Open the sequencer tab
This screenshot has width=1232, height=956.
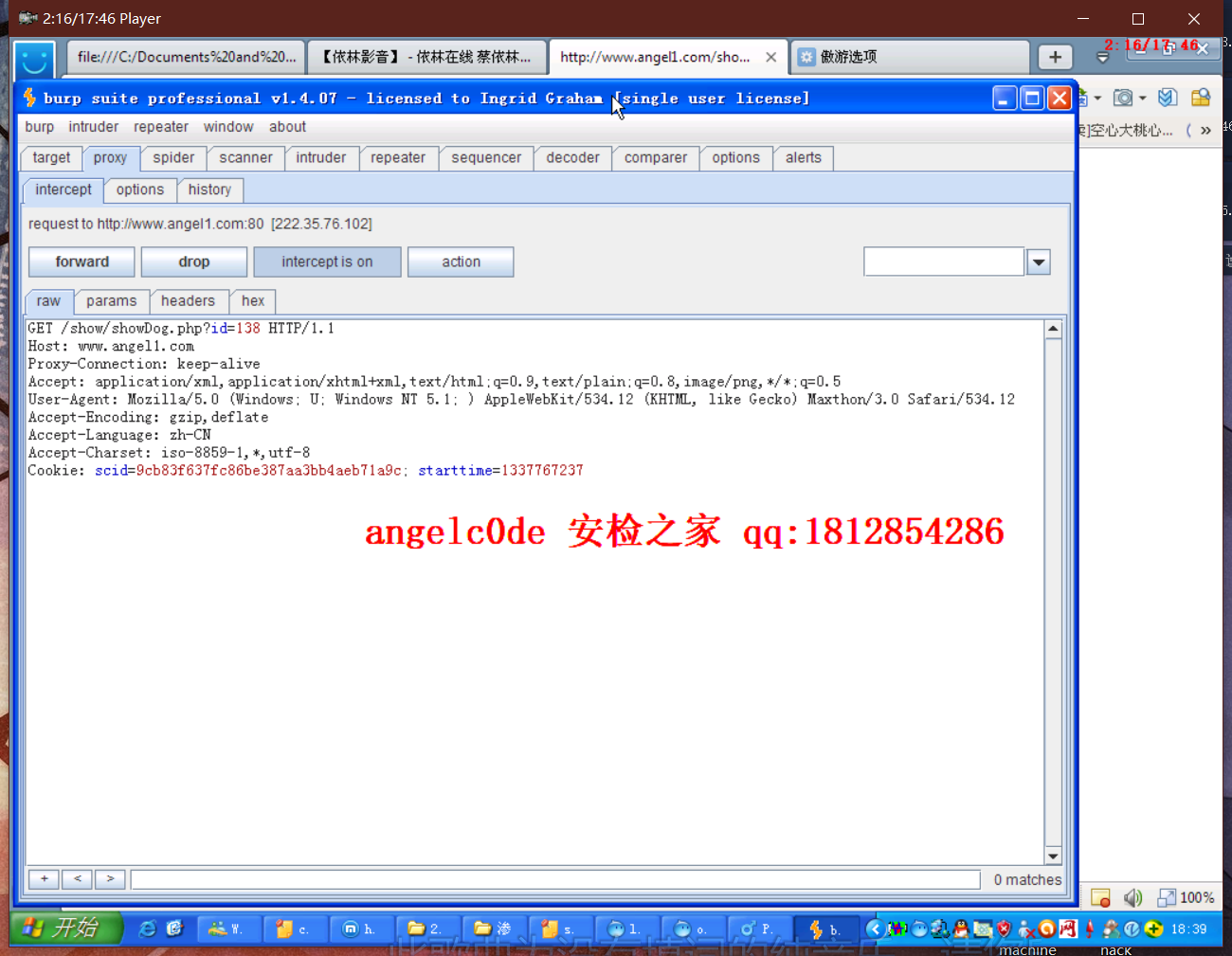tap(486, 158)
